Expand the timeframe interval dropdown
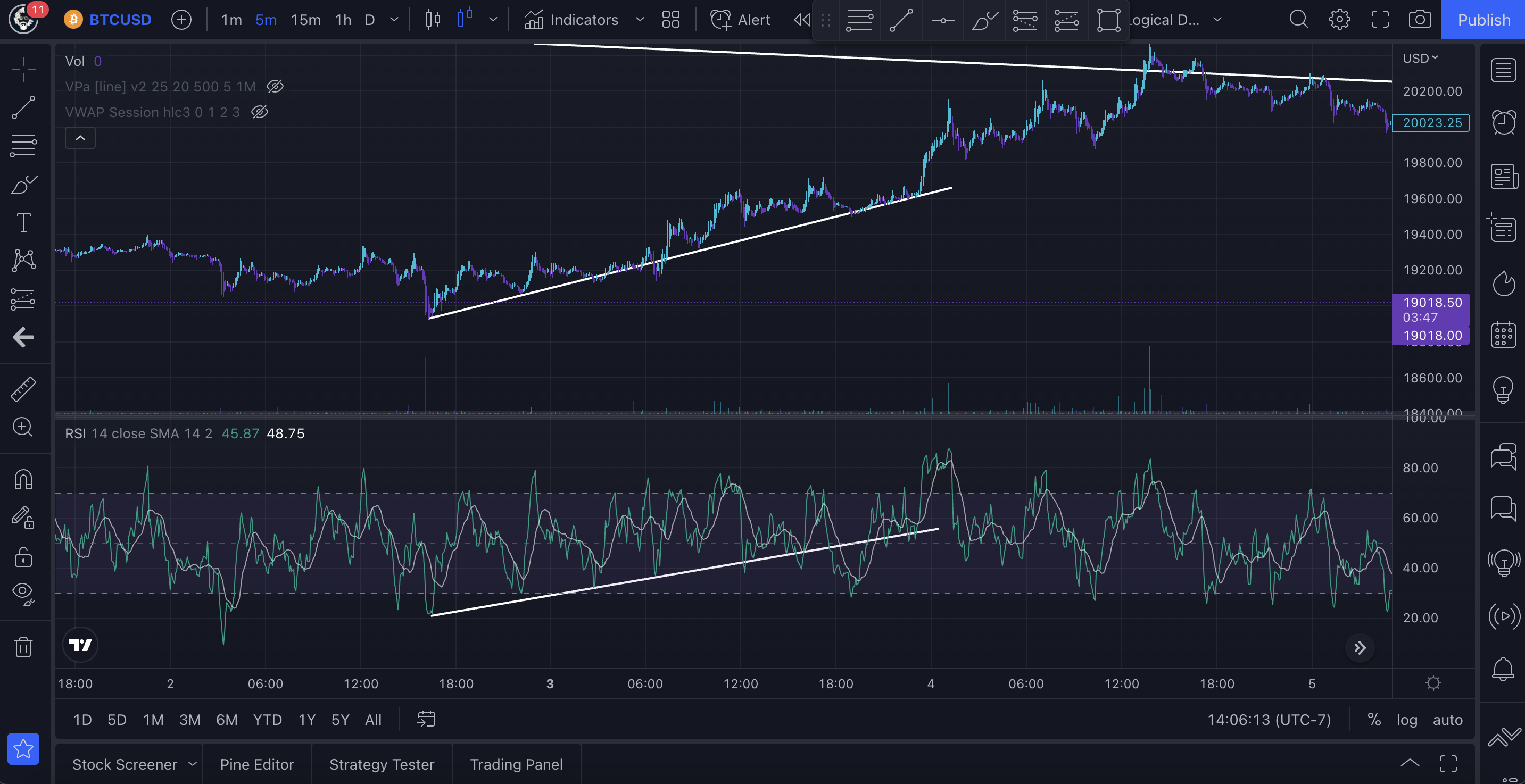This screenshot has width=1525, height=784. point(394,20)
